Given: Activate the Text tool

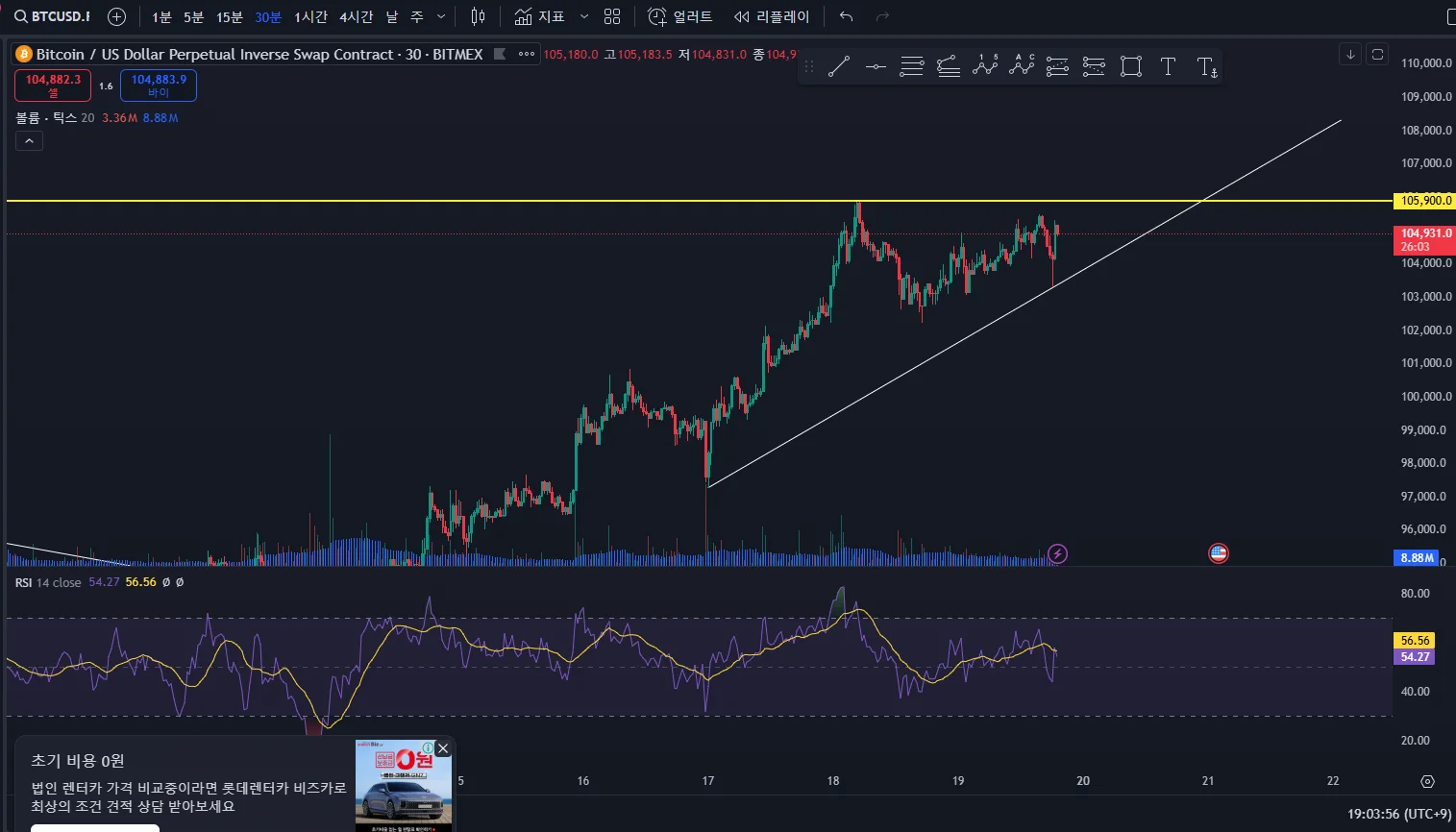Looking at the screenshot, I should coord(1168,66).
